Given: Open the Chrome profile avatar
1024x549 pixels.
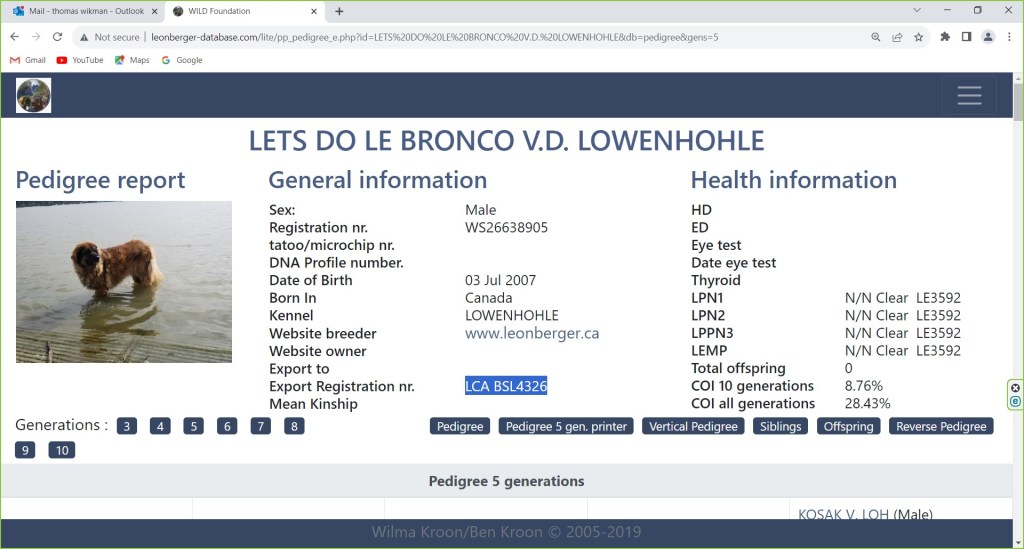Looking at the screenshot, I should pos(988,37).
